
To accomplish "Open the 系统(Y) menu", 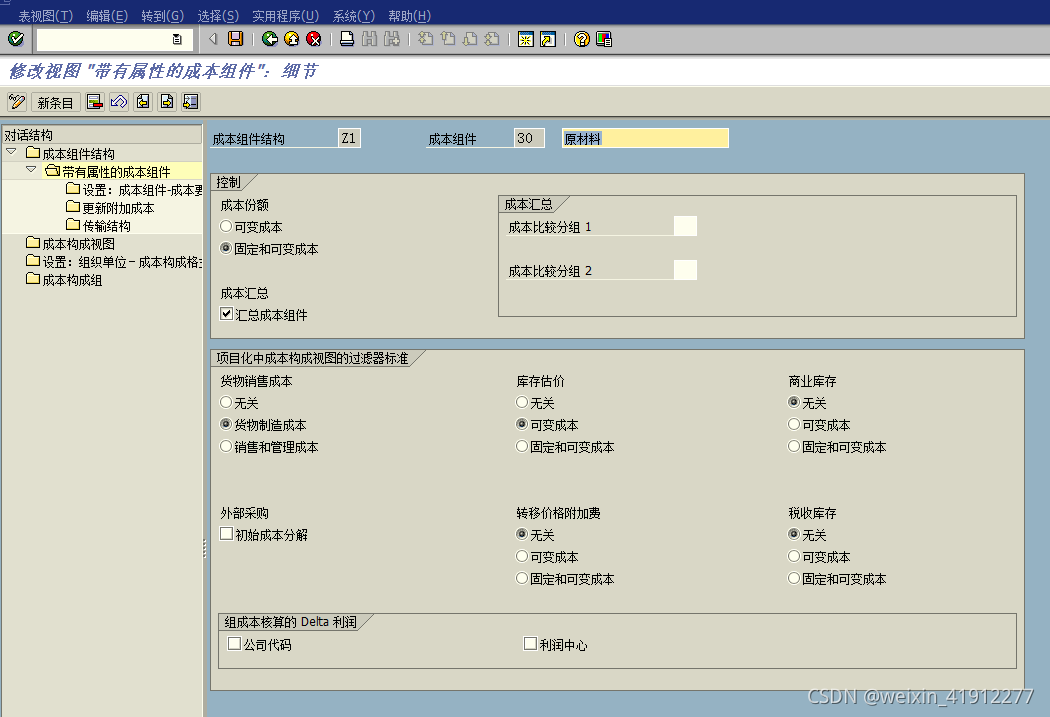I will tap(354, 15).
